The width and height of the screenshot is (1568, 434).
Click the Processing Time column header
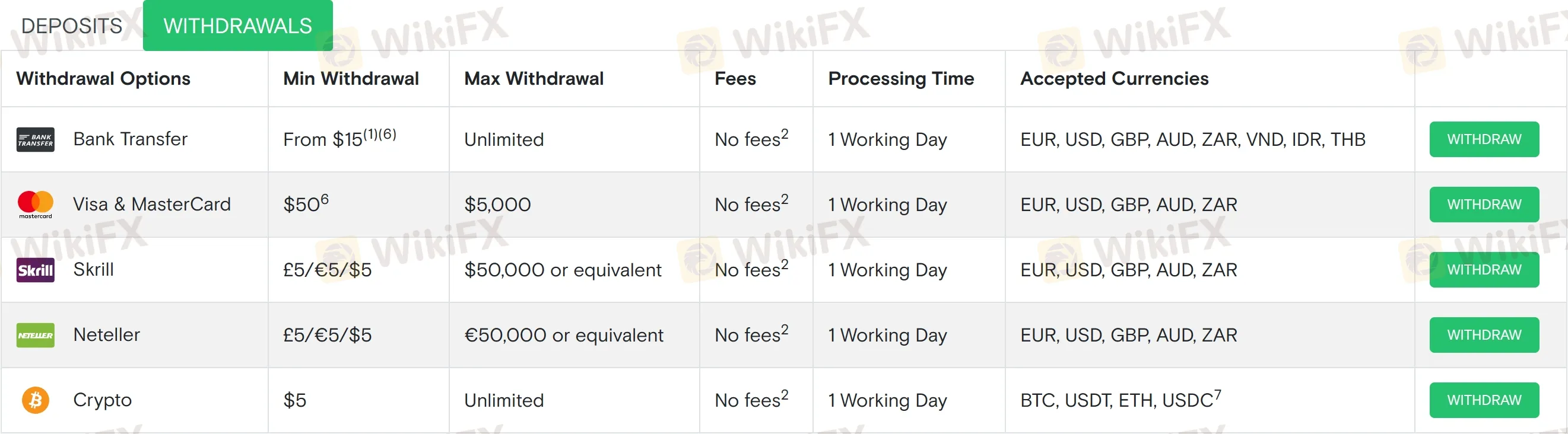click(x=901, y=78)
